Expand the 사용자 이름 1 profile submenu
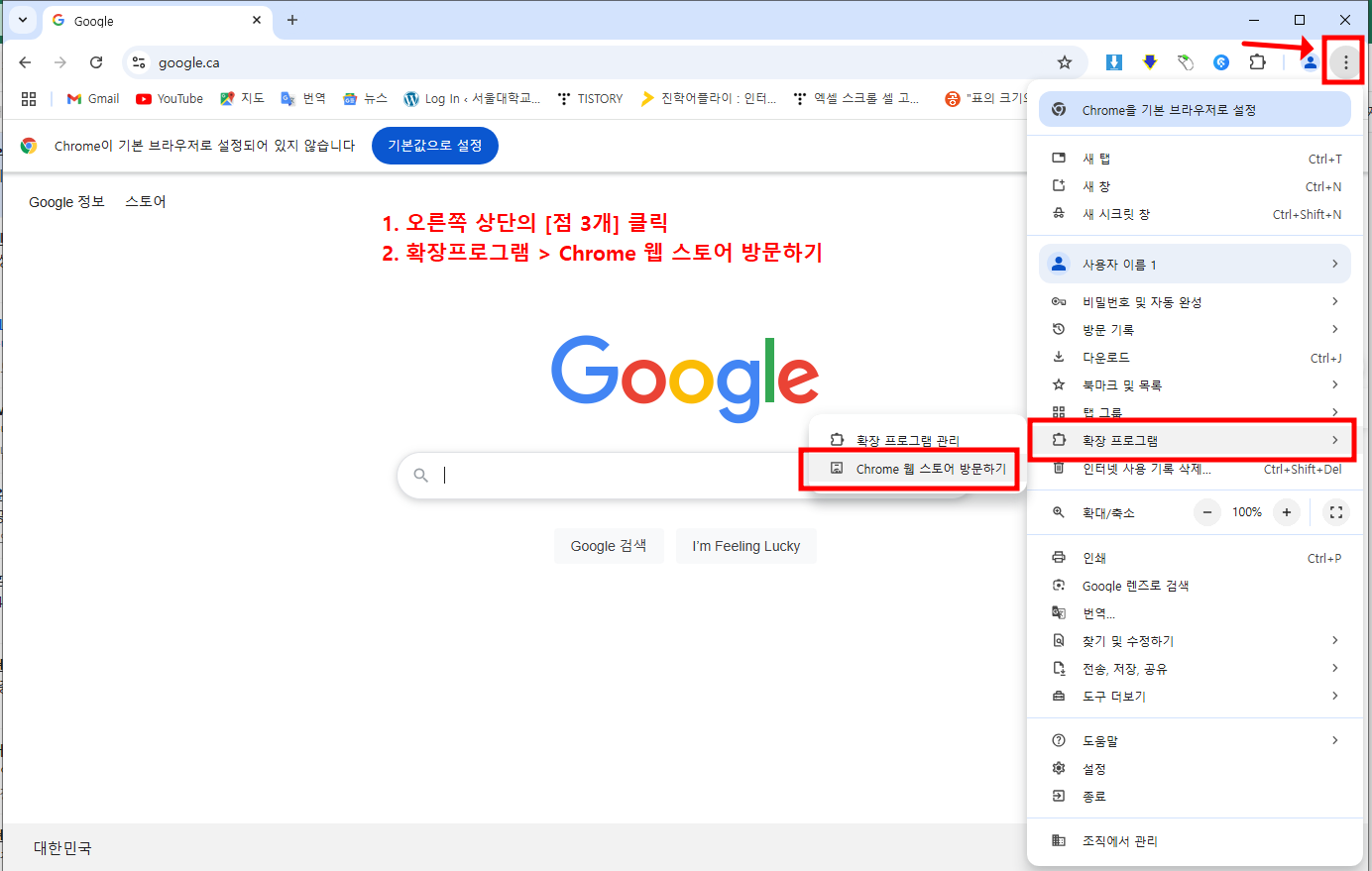 coord(1195,264)
